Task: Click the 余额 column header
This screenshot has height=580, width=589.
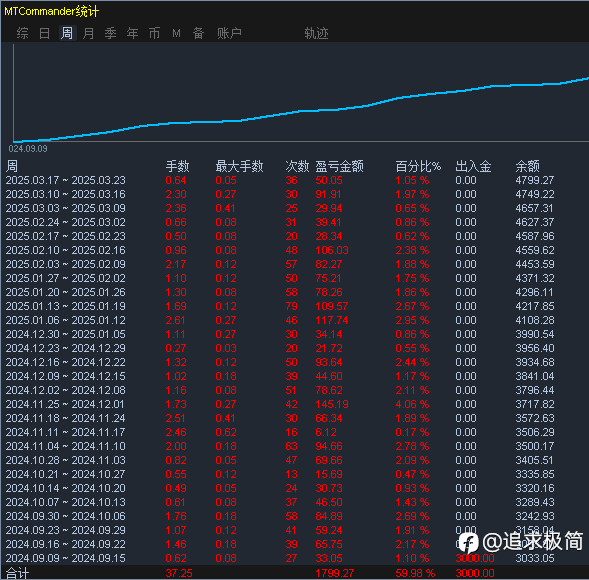Action: click(527, 166)
